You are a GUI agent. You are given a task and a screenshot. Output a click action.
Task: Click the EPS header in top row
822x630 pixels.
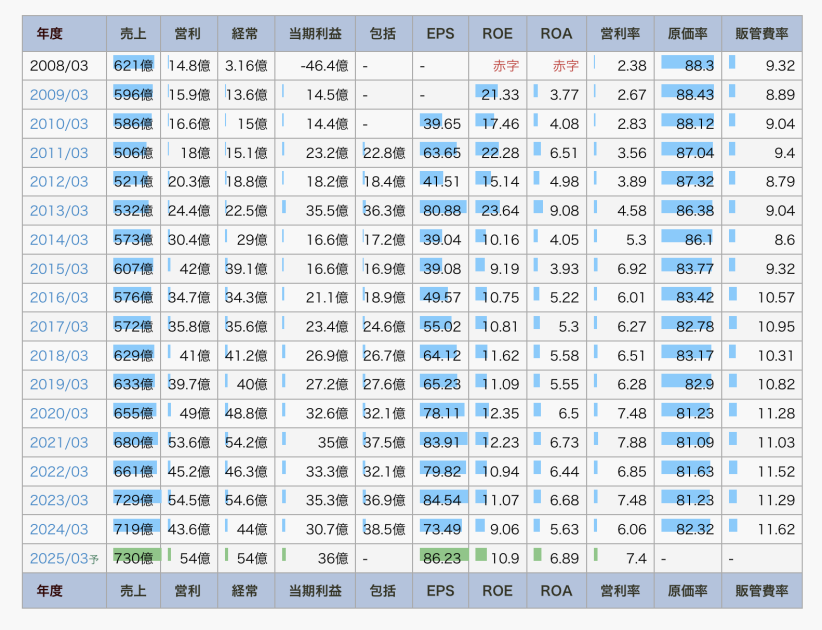(440, 33)
